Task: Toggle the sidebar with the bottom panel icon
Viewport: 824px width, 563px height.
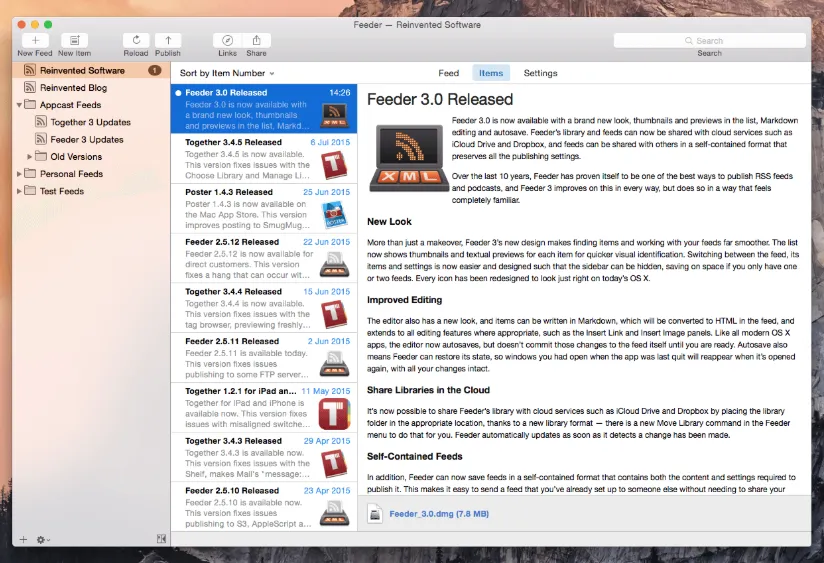Action: coord(161,539)
